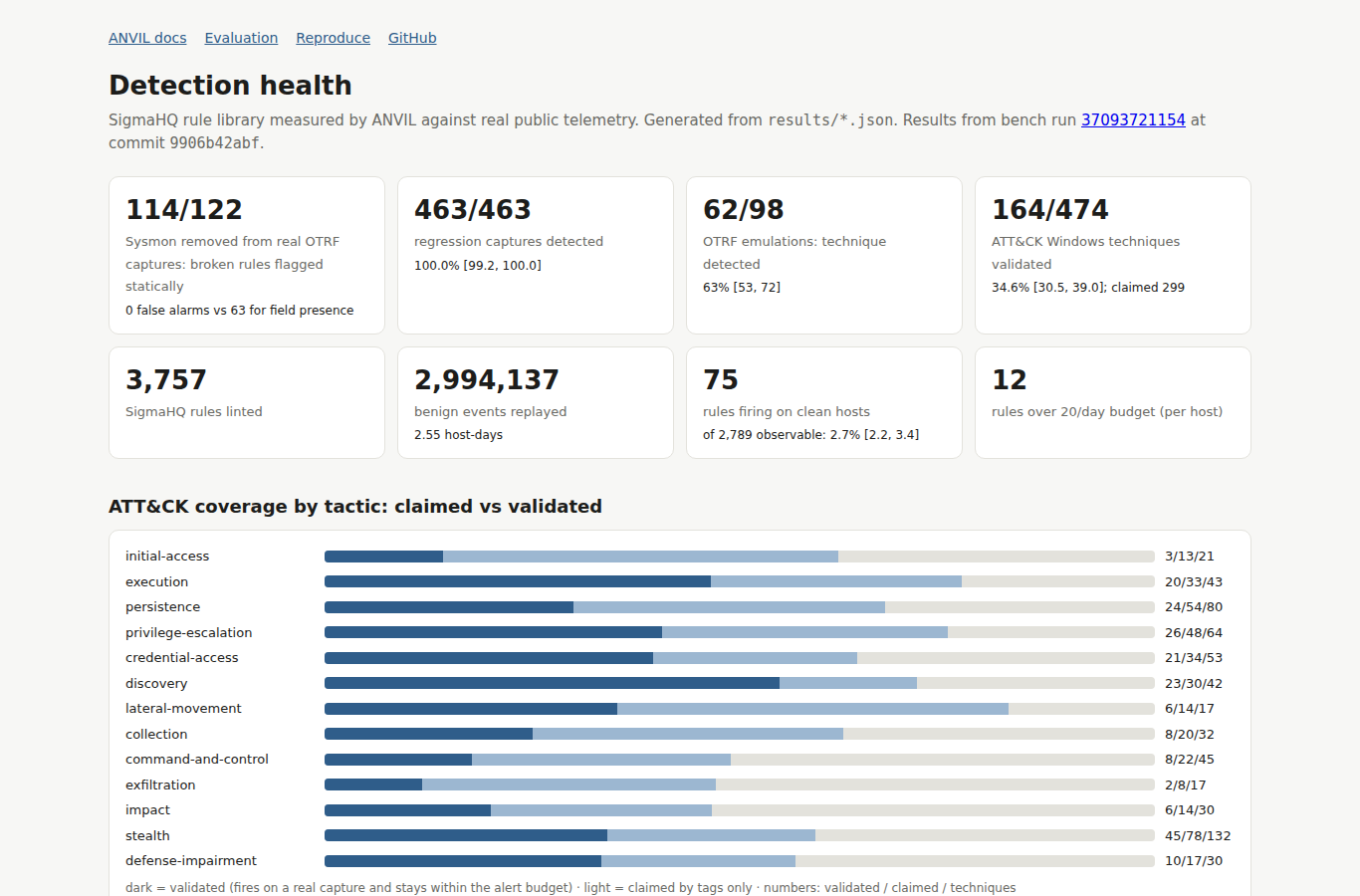Select the 62/98 OTRF emulations value

pos(744,210)
